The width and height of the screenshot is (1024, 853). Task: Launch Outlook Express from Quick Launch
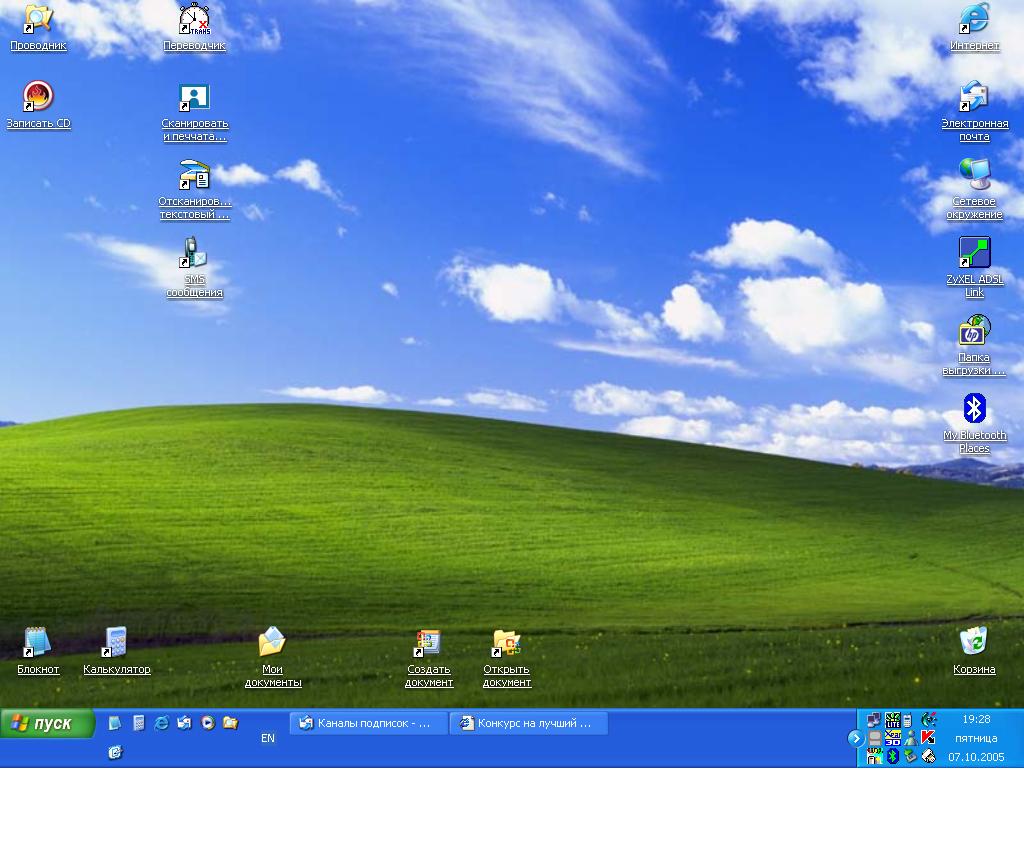tap(184, 723)
